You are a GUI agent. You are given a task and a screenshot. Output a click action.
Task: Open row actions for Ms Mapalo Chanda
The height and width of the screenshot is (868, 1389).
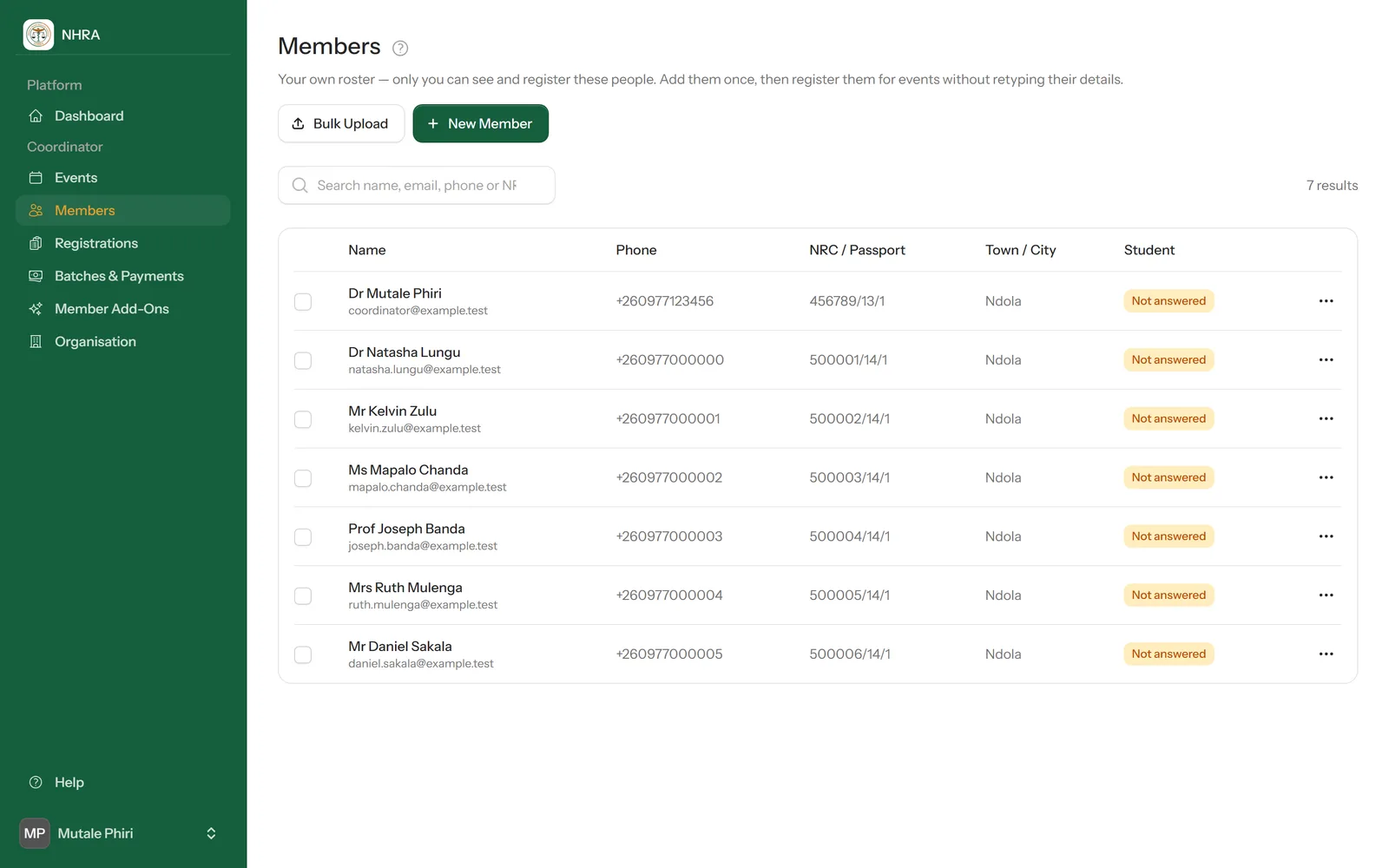[1326, 477]
